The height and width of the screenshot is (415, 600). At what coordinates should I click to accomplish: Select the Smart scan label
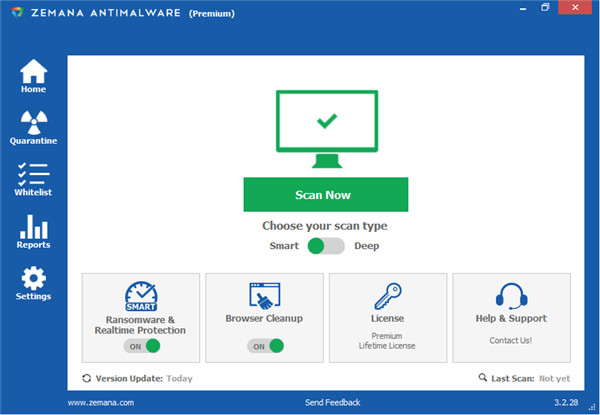point(284,246)
